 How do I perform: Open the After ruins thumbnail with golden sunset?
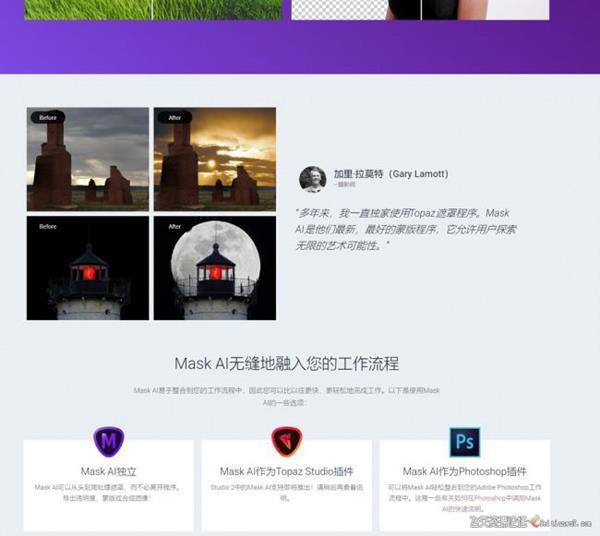tap(215, 162)
